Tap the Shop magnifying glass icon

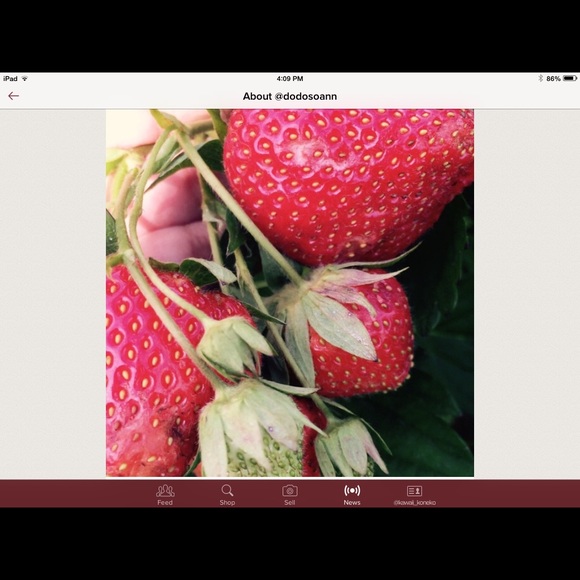point(227,490)
